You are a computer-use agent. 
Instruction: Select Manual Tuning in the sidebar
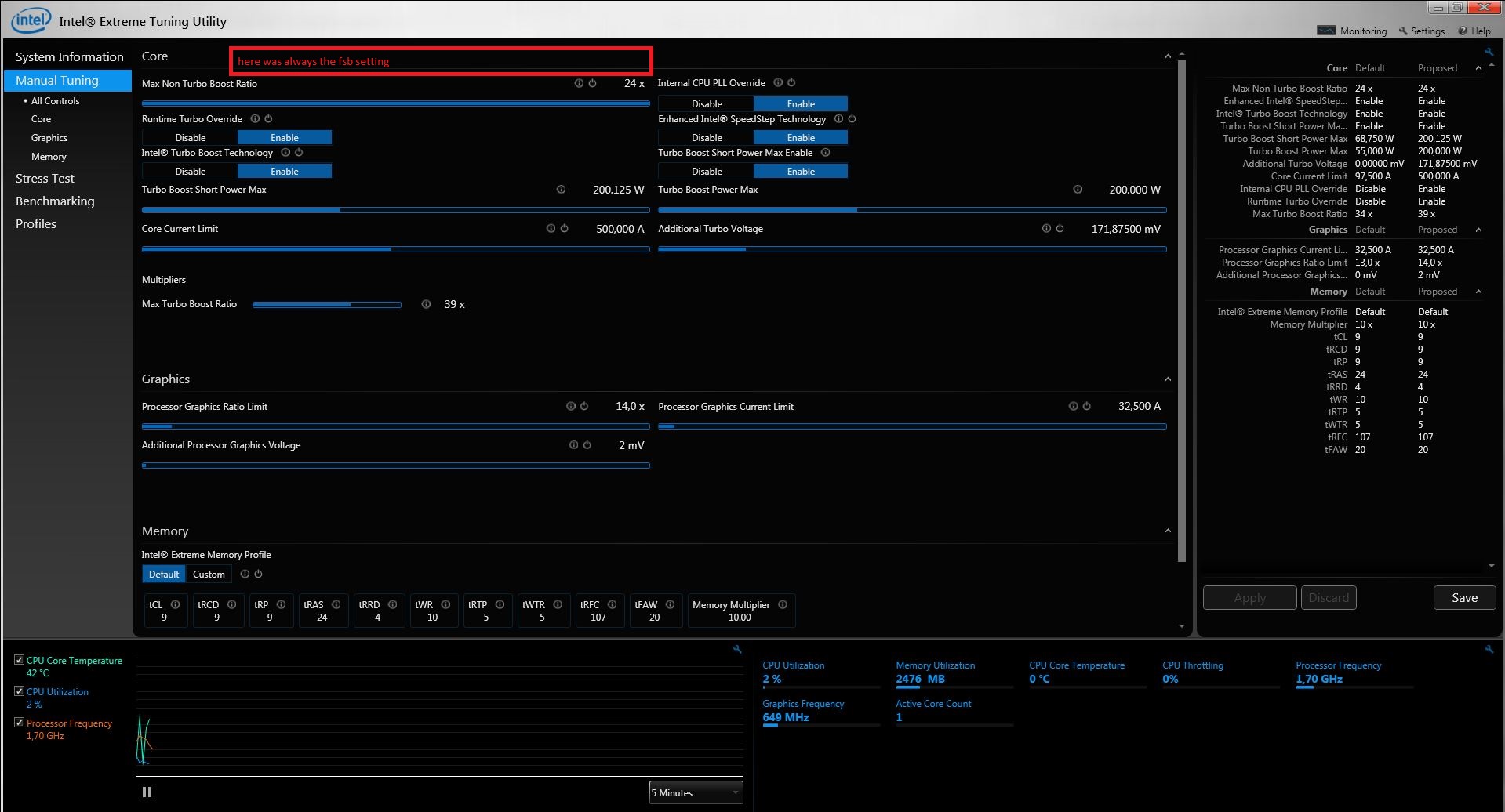pyautogui.click(x=67, y=80)
